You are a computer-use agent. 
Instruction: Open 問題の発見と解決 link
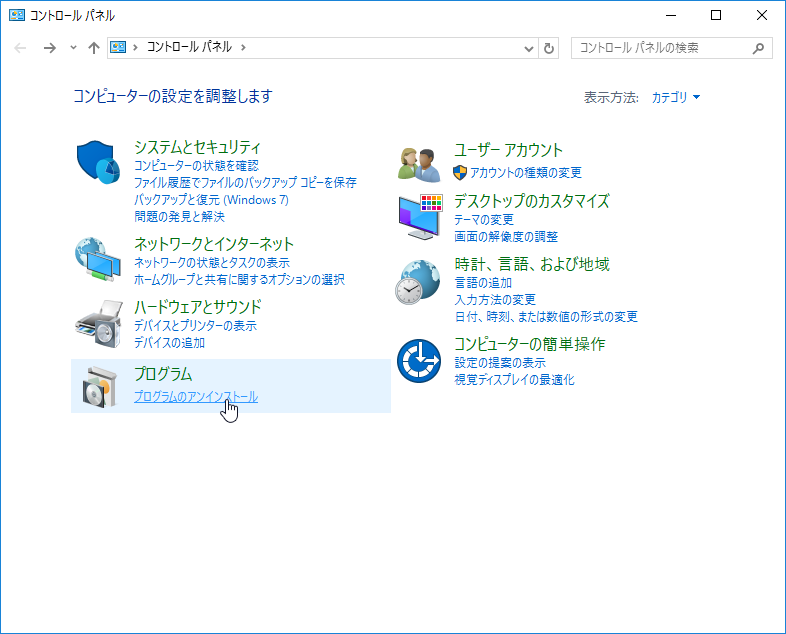tap(179, 217)
